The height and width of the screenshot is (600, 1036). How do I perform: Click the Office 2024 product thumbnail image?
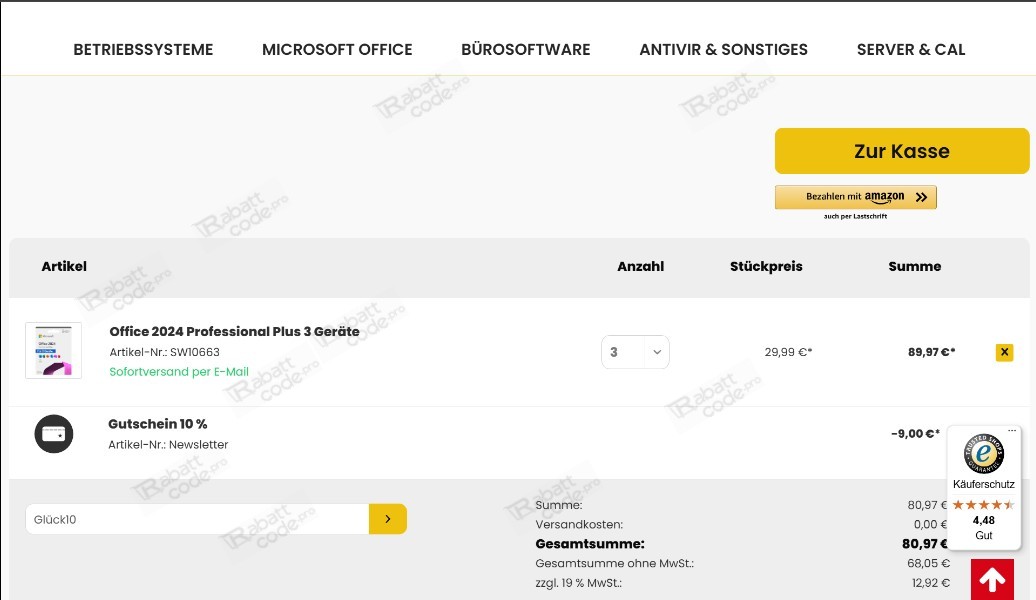pyautogui.click(x=53, y=350)
